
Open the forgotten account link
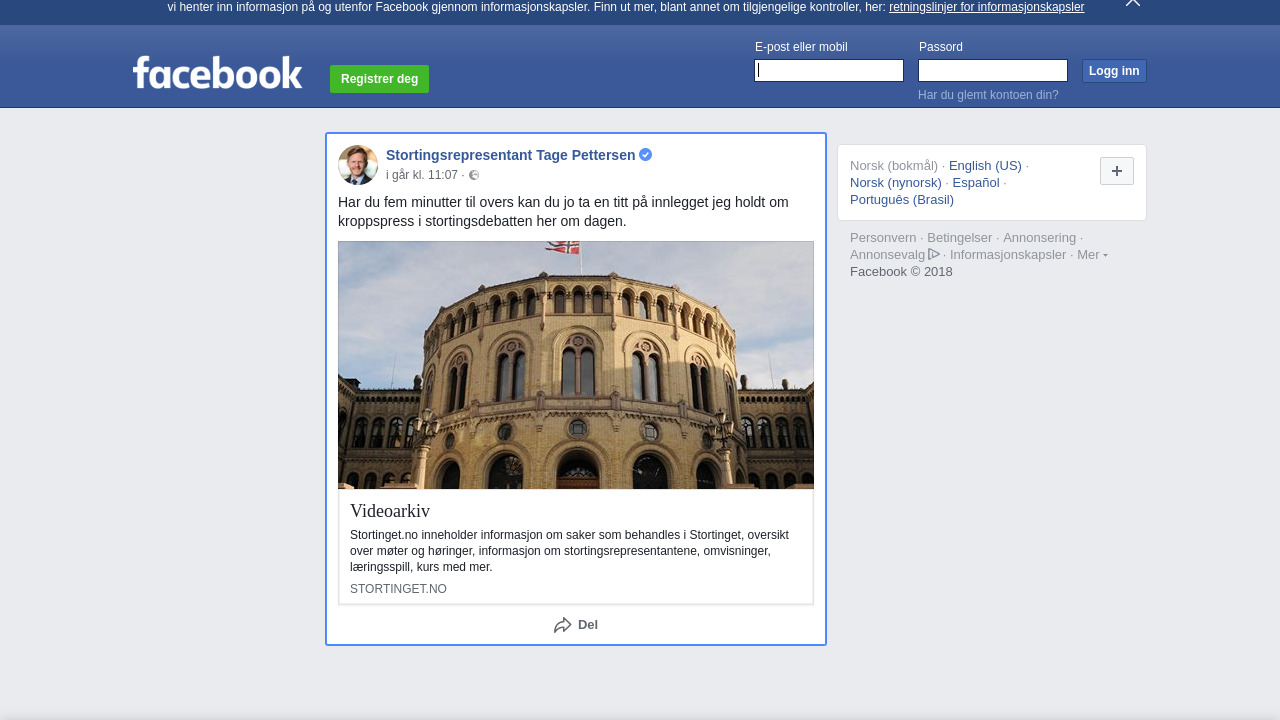(x=988, y=95)
